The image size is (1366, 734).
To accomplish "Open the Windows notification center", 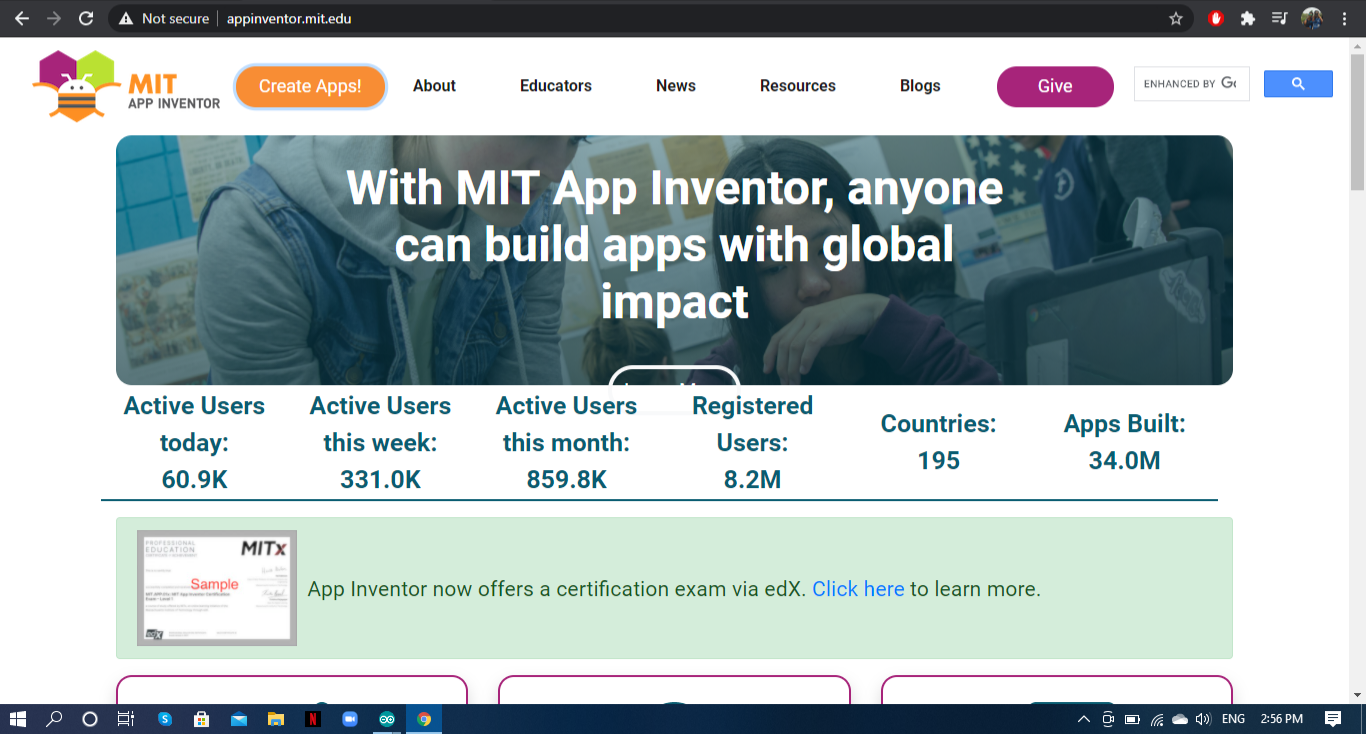I will click(x=1333, y=718).
